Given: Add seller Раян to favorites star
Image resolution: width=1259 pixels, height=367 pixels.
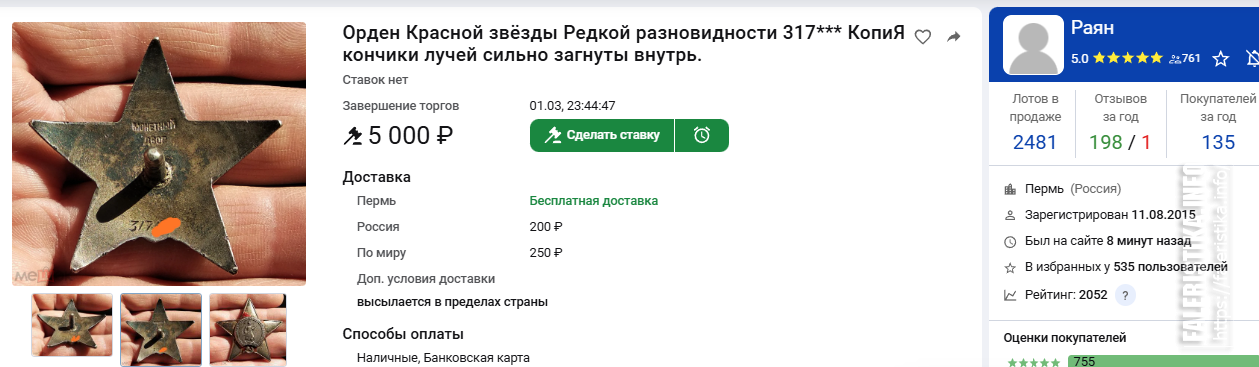Looking at the screenshot, I should (1220, 59).
